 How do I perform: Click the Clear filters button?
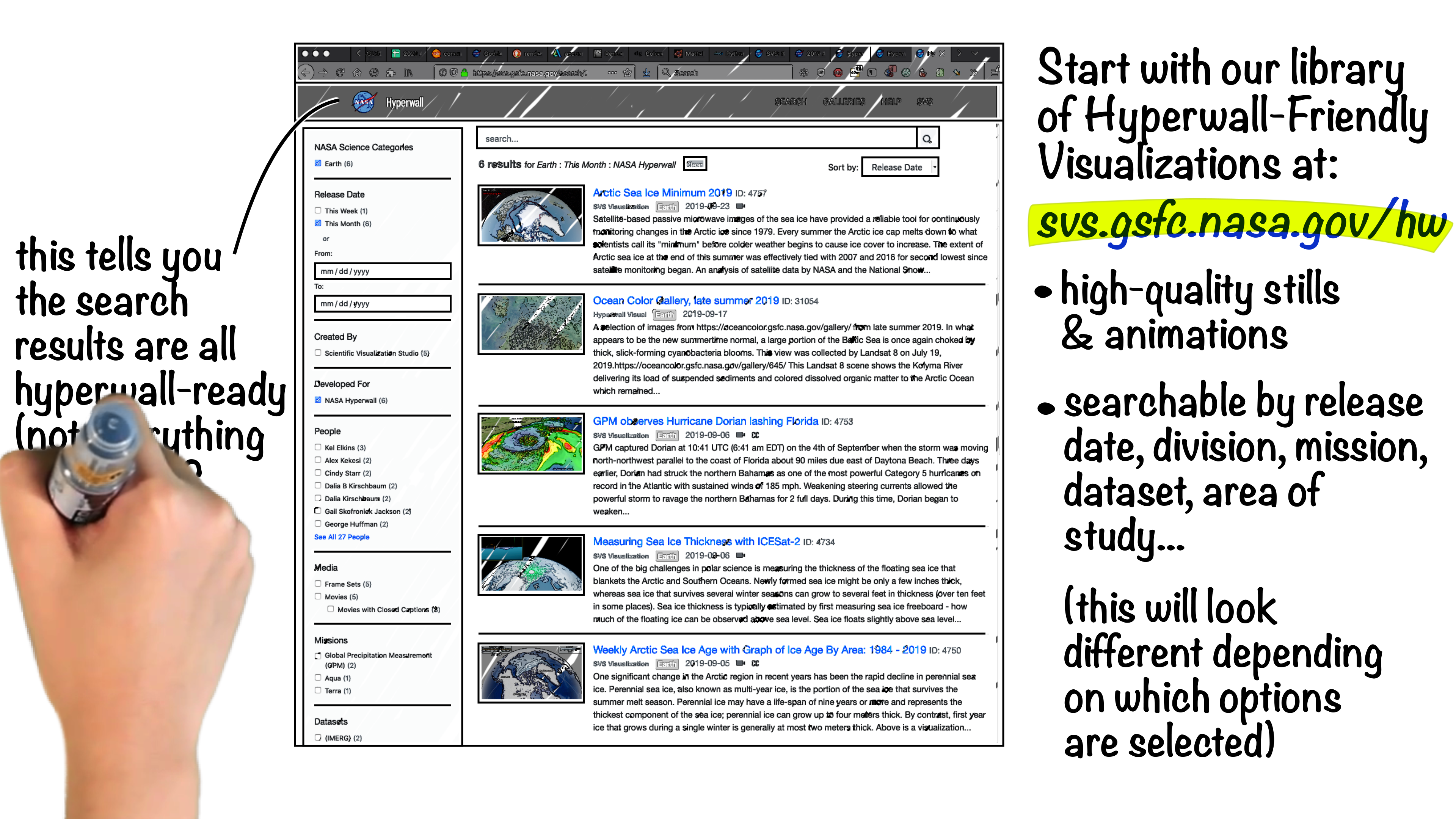tap(695, 164)
